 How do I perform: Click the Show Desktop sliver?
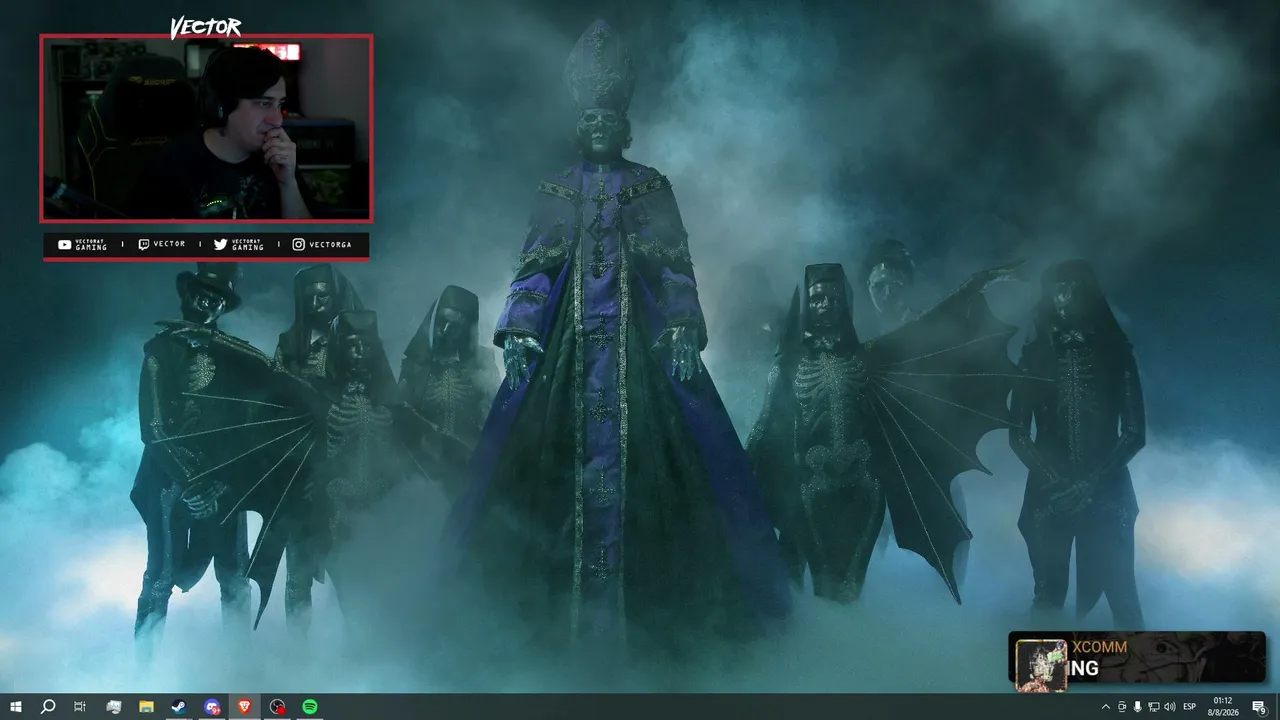(1277, 707)
